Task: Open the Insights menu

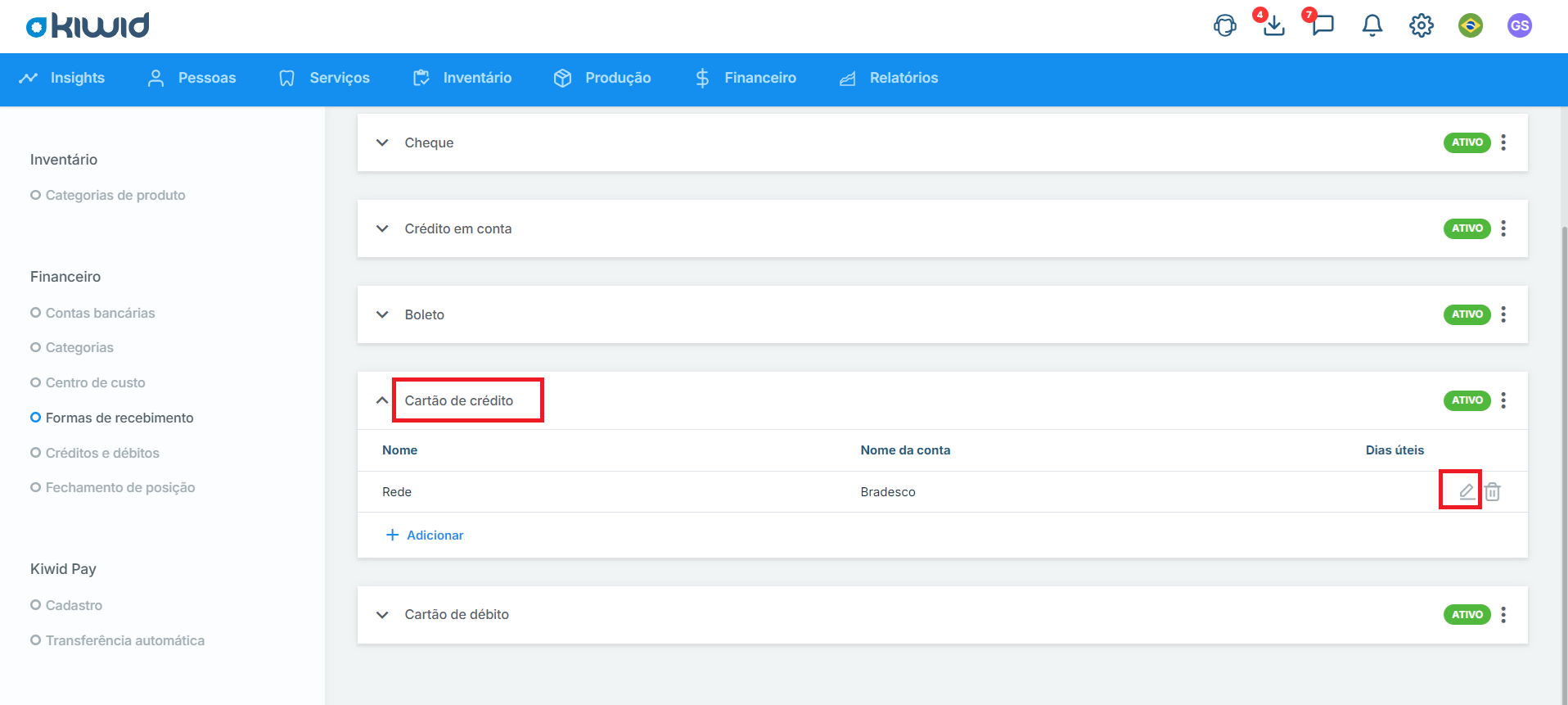Action: pos(62,78)
